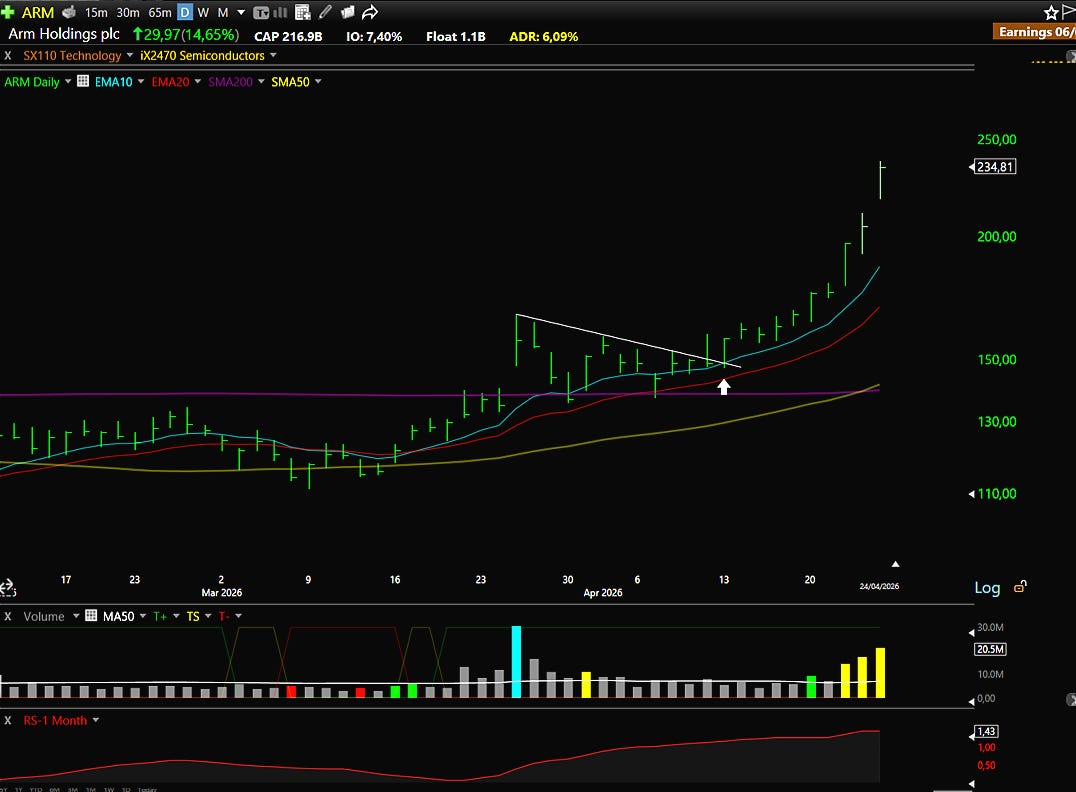Expand the timeframe dropdown arrow after M
This screenshot has width=1076, height=792.
(241, 12)
